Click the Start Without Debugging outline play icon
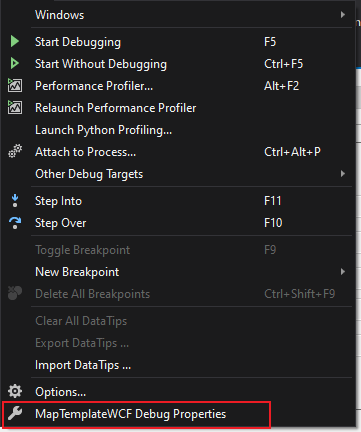361x432 pixels. tap(15, 63)
